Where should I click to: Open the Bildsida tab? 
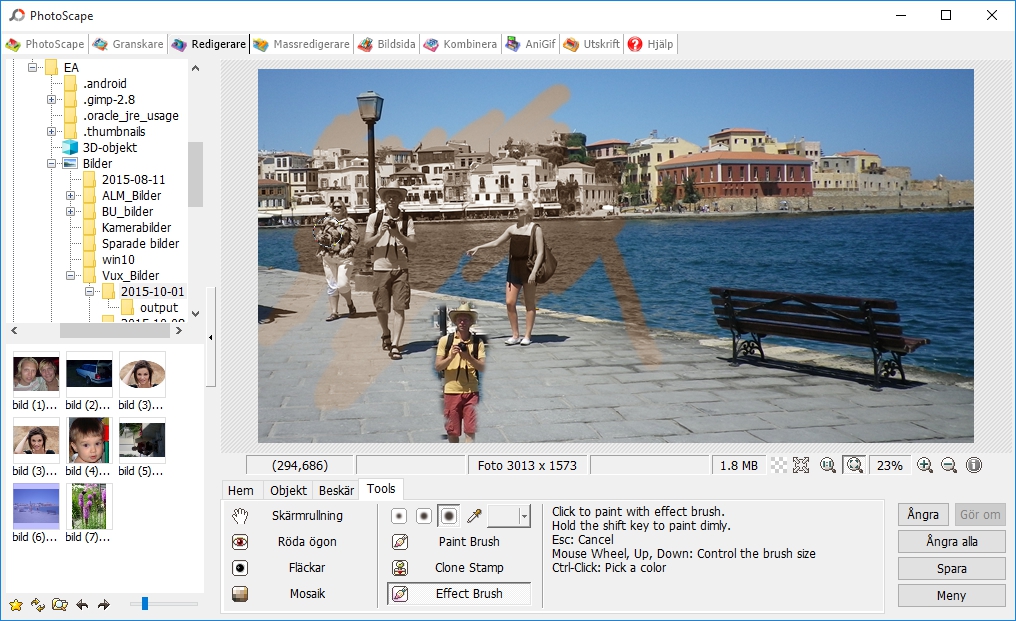387,44
